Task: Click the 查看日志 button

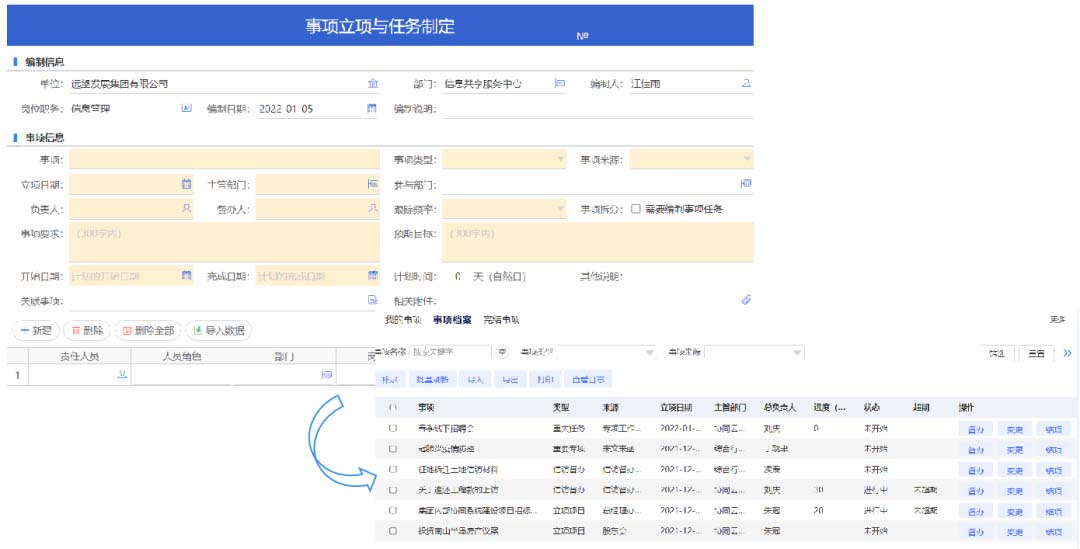Action: (588, 380)
